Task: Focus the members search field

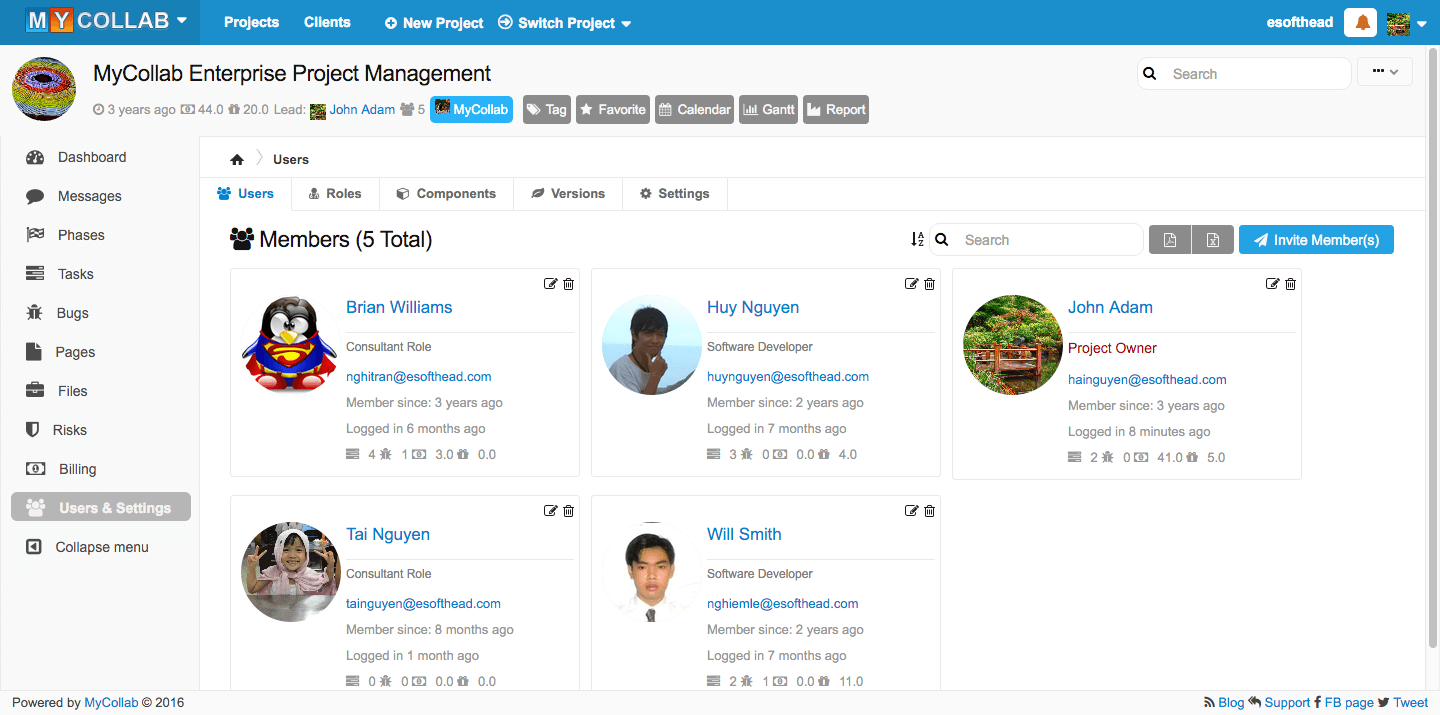Action: 1036,240
